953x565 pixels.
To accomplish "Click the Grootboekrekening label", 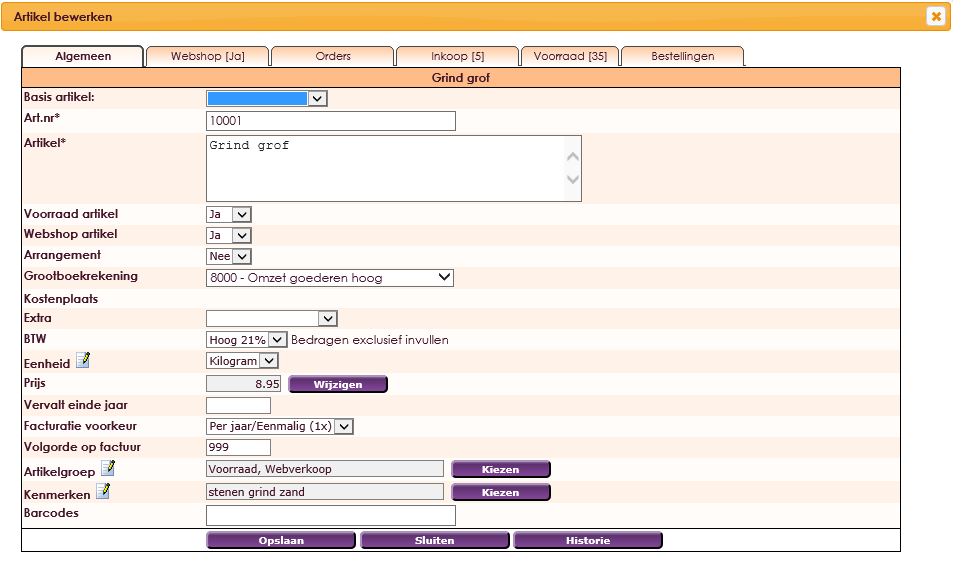I will coord(81,276).
